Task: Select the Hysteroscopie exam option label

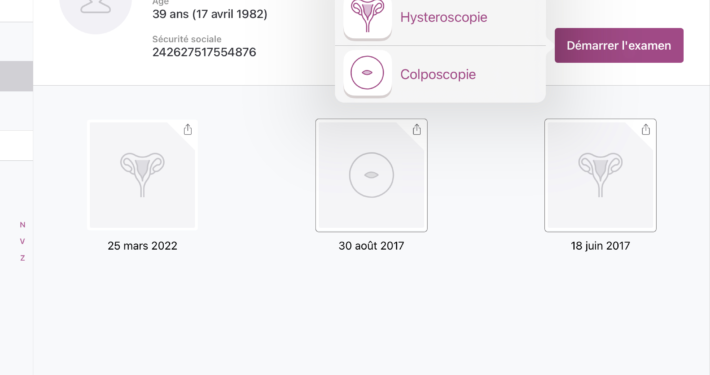Action: point(443,17)
